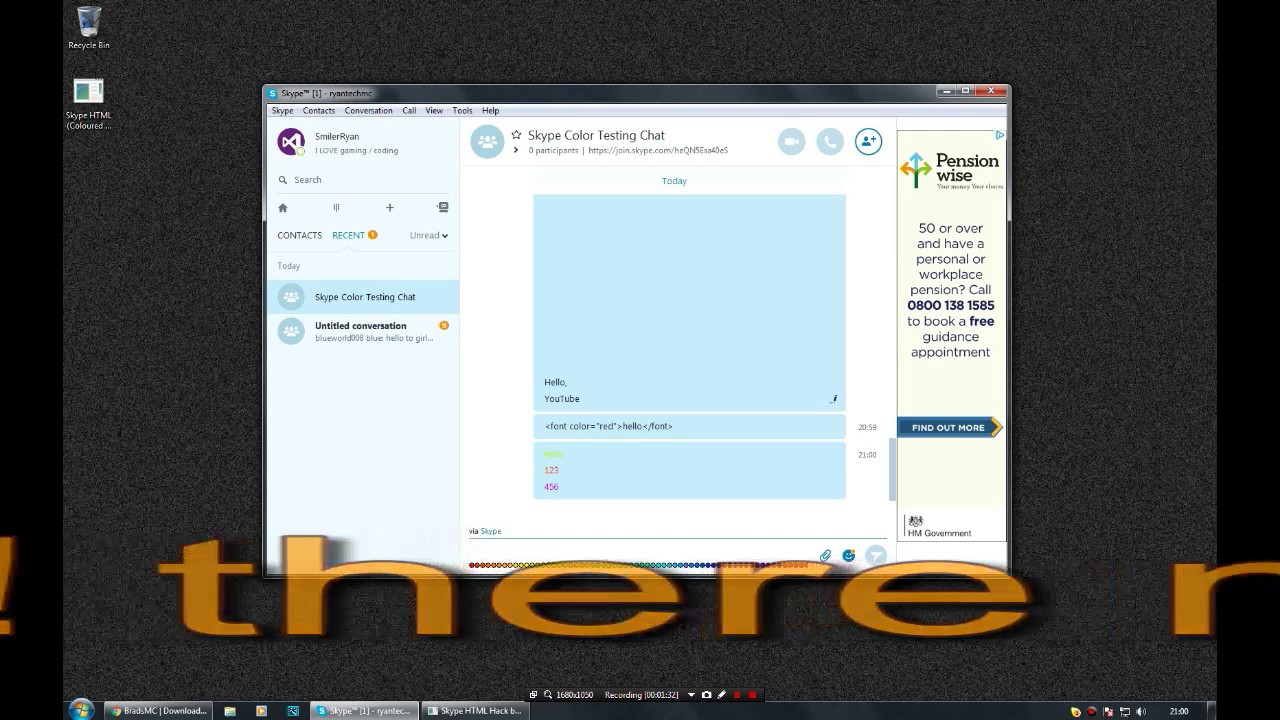
Task: Start a voice call with the phone icon
Action: pos(830,142)
